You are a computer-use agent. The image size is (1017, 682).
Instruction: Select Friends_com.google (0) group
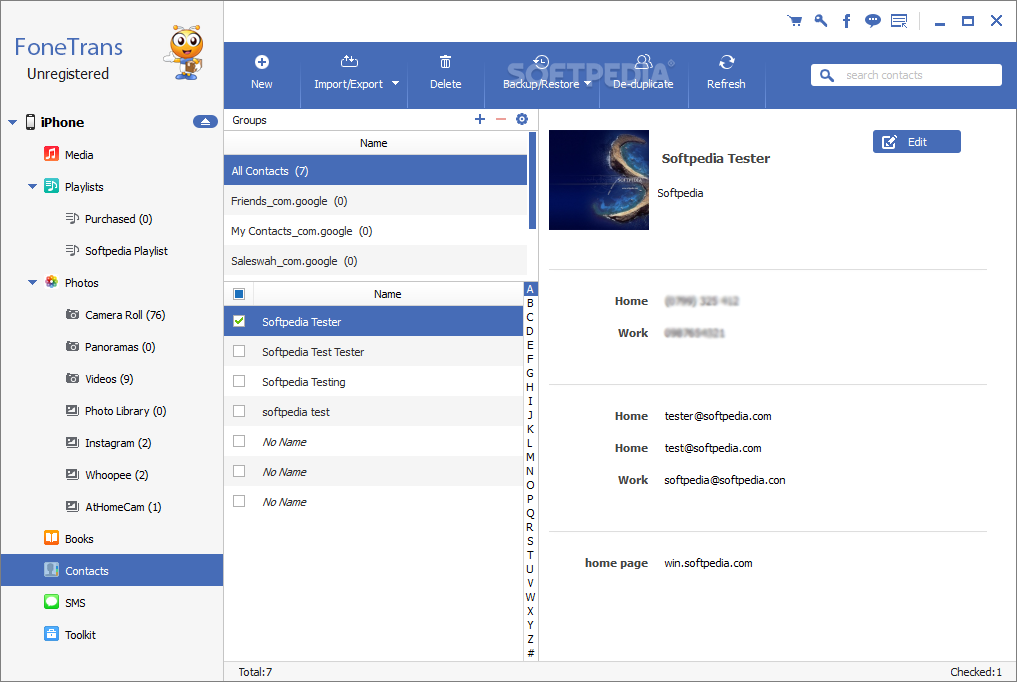tap(376, 201)
